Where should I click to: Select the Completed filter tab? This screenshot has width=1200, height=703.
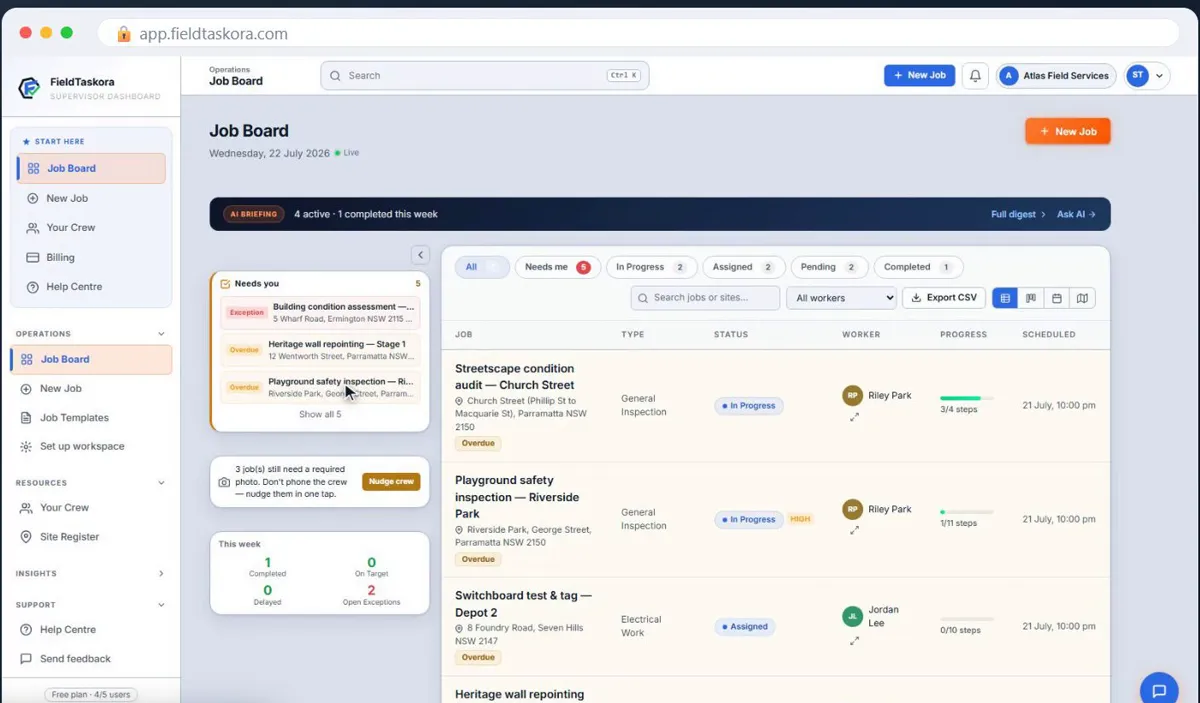coord(918,268)
